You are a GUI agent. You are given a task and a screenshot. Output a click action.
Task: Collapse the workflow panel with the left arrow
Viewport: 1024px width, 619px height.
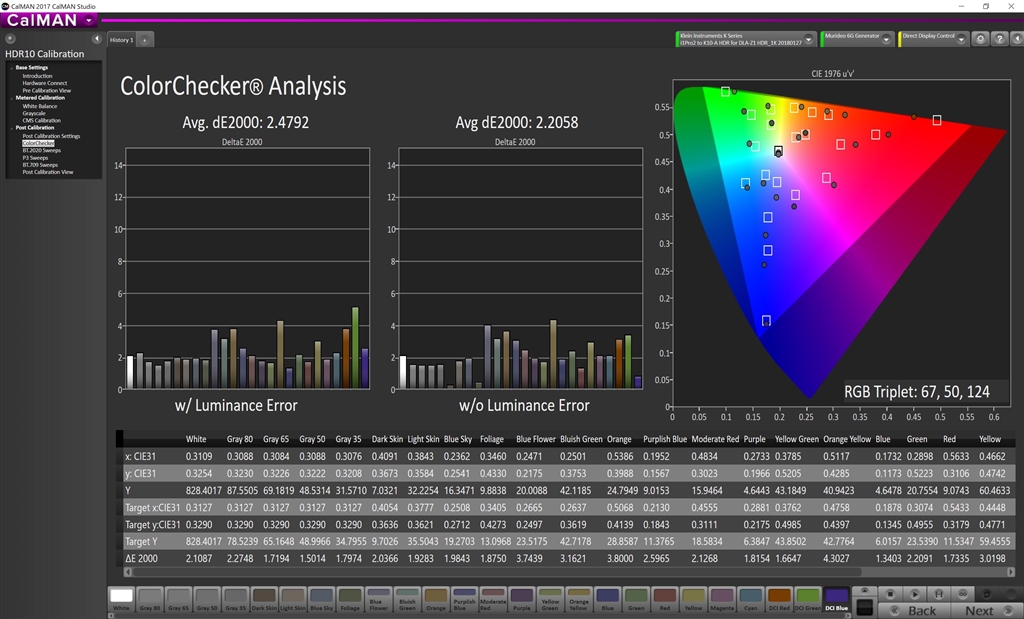(x=97, y=39)
